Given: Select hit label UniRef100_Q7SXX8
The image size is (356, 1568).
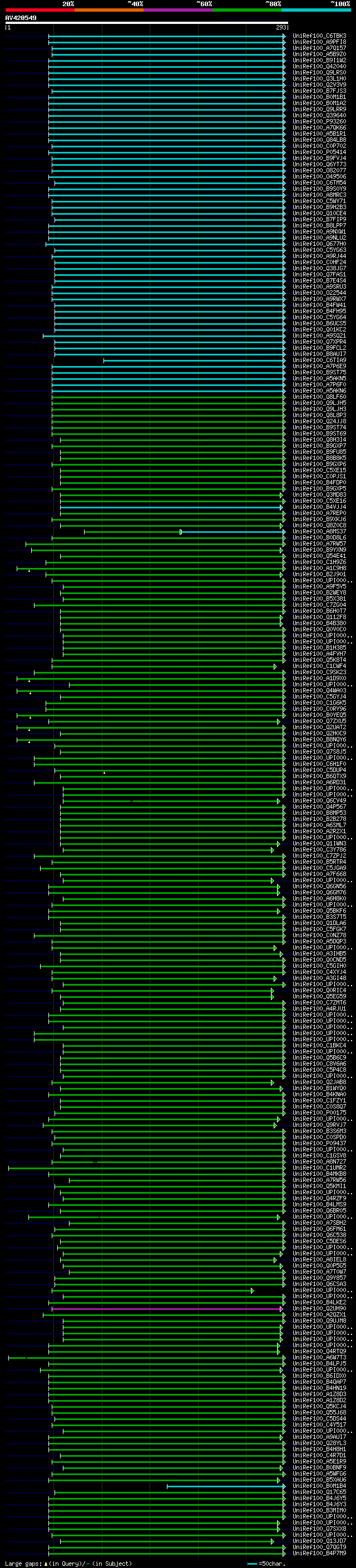Looking at the screenshot, I should 319,1529.
